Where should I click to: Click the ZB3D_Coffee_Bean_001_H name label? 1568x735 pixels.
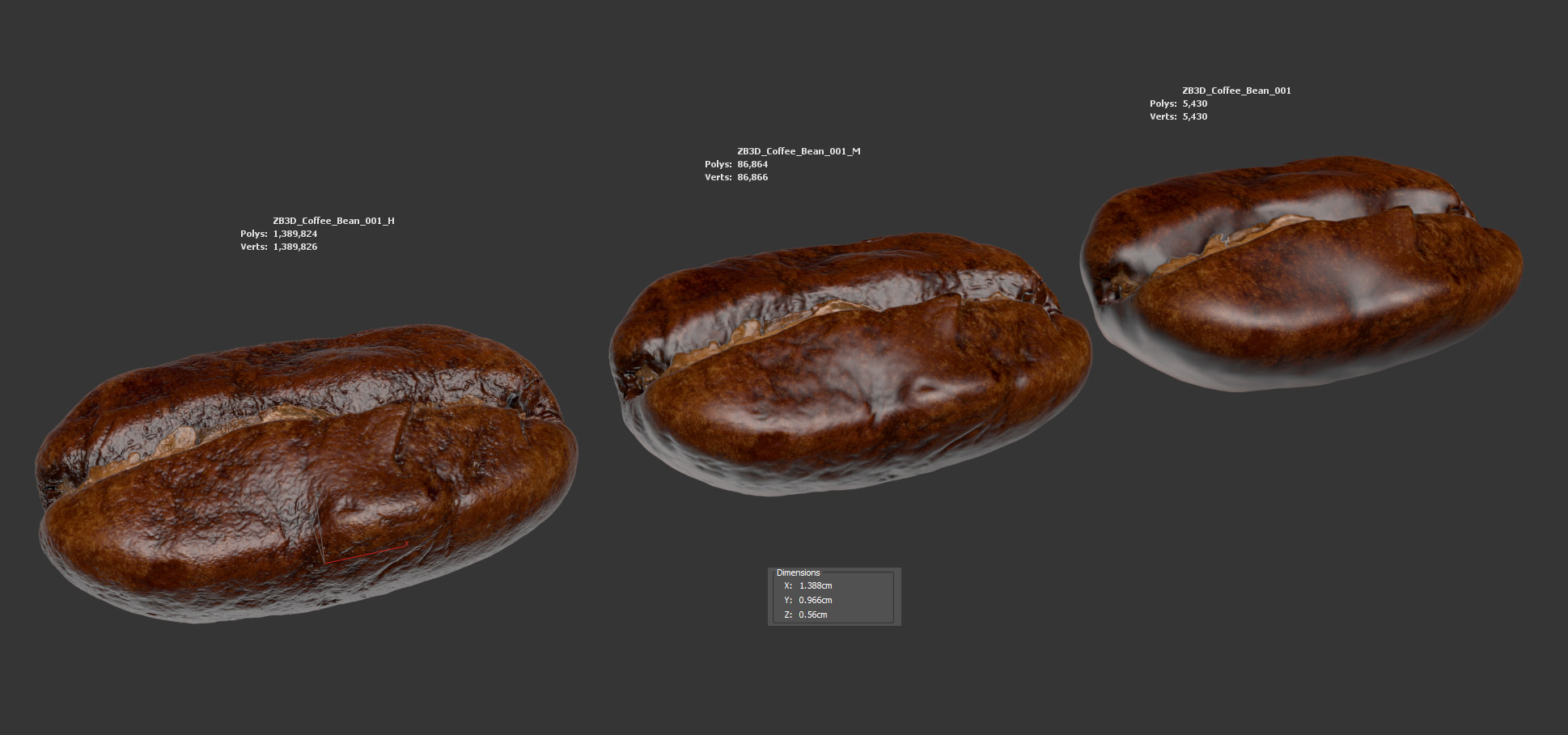333,221
